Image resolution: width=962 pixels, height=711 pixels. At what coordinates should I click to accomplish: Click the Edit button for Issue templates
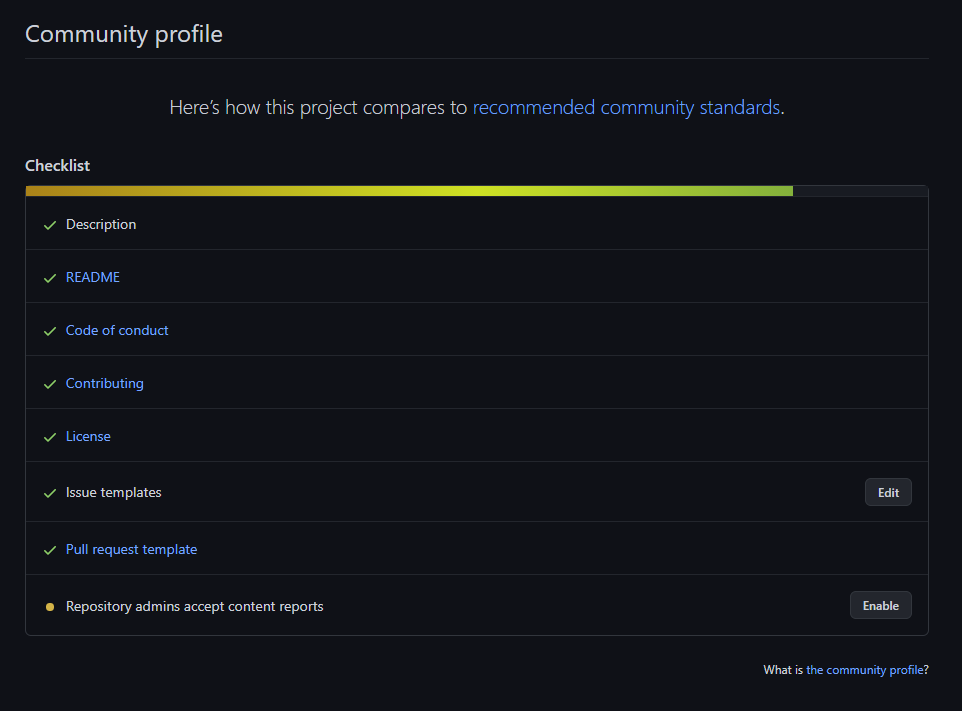pyautogui.click(x=887, y=492)
